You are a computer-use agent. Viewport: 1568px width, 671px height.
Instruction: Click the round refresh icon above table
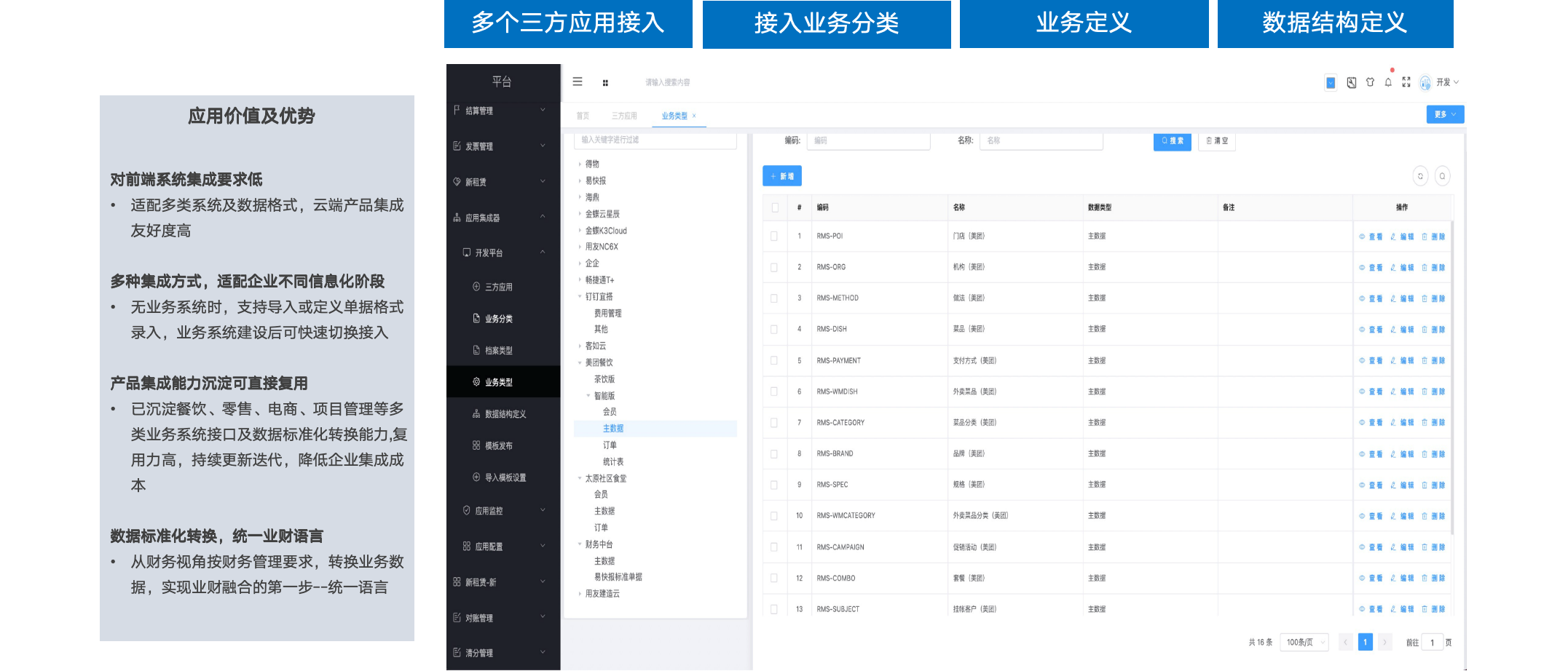click(1420, 176)
